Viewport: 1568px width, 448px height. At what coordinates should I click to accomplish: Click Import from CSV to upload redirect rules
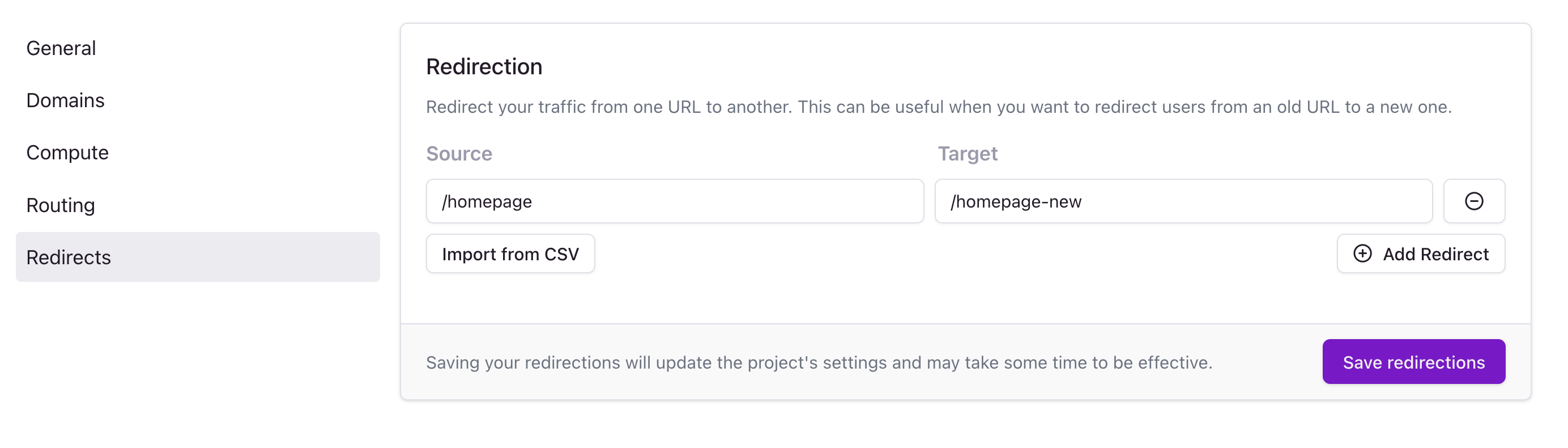[511, 253]
